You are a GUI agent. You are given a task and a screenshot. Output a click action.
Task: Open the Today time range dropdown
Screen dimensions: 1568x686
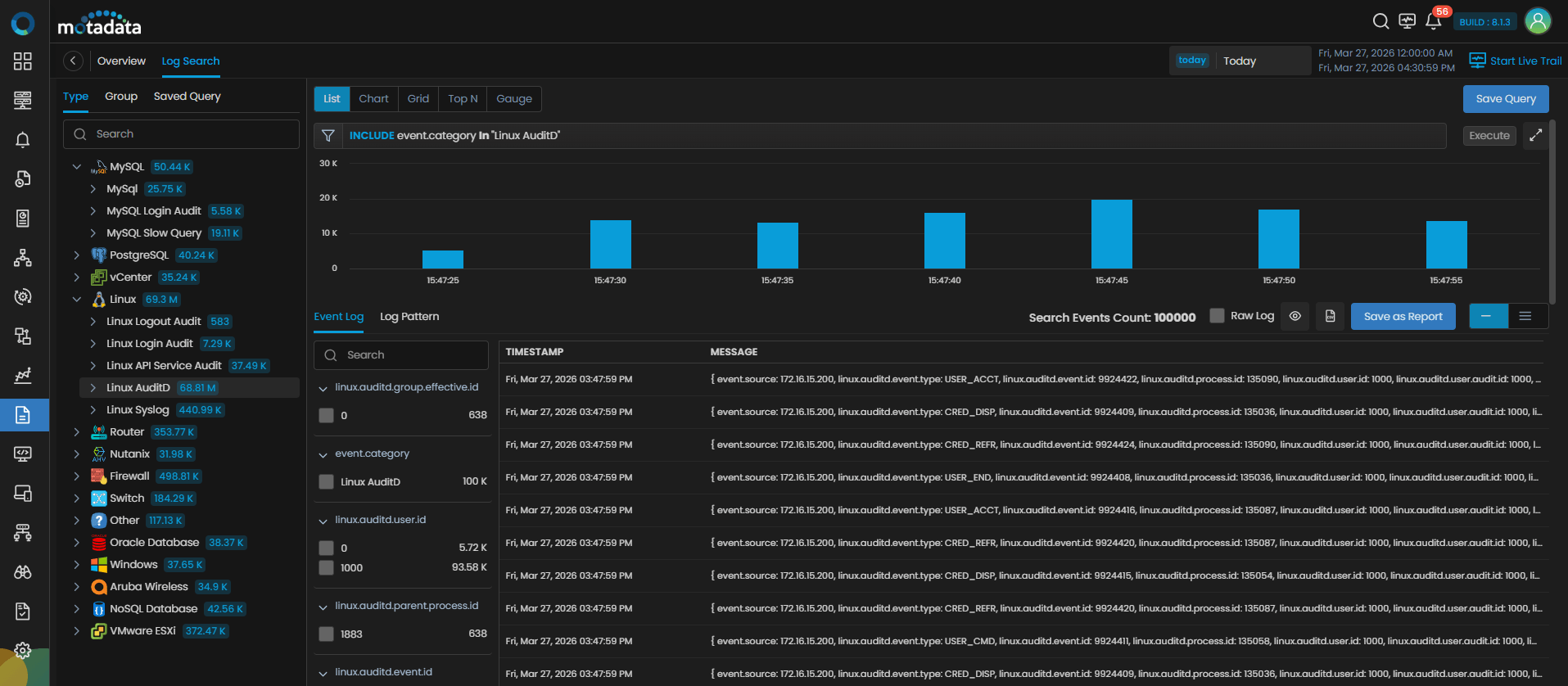coord(1240,61)
